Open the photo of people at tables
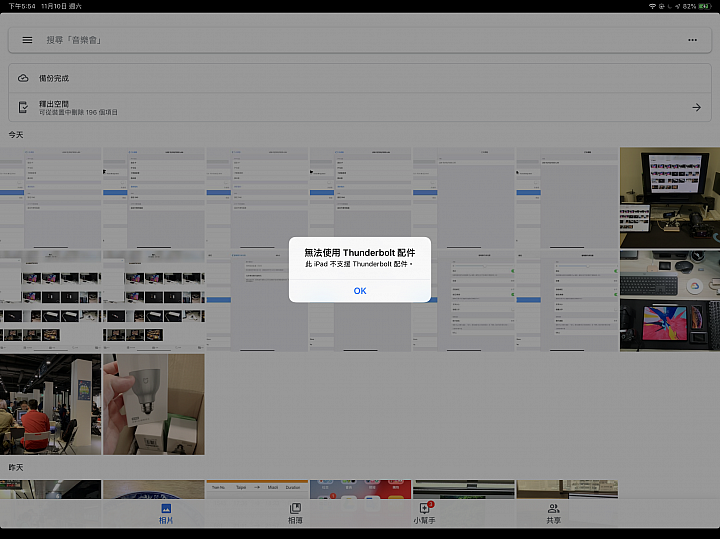Screen dimensions: 720x539 pyautogui.click(x=51, y=404)
